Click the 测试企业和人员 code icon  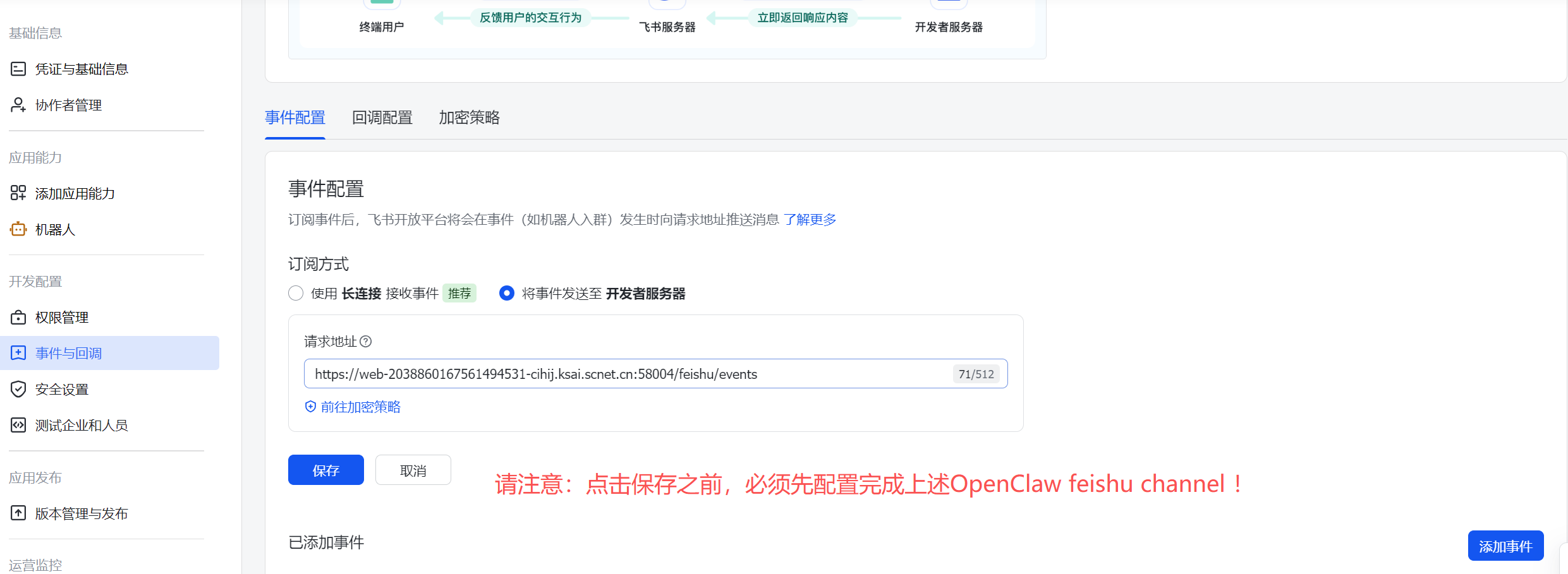pyautogui.click(x=18, y=425)
